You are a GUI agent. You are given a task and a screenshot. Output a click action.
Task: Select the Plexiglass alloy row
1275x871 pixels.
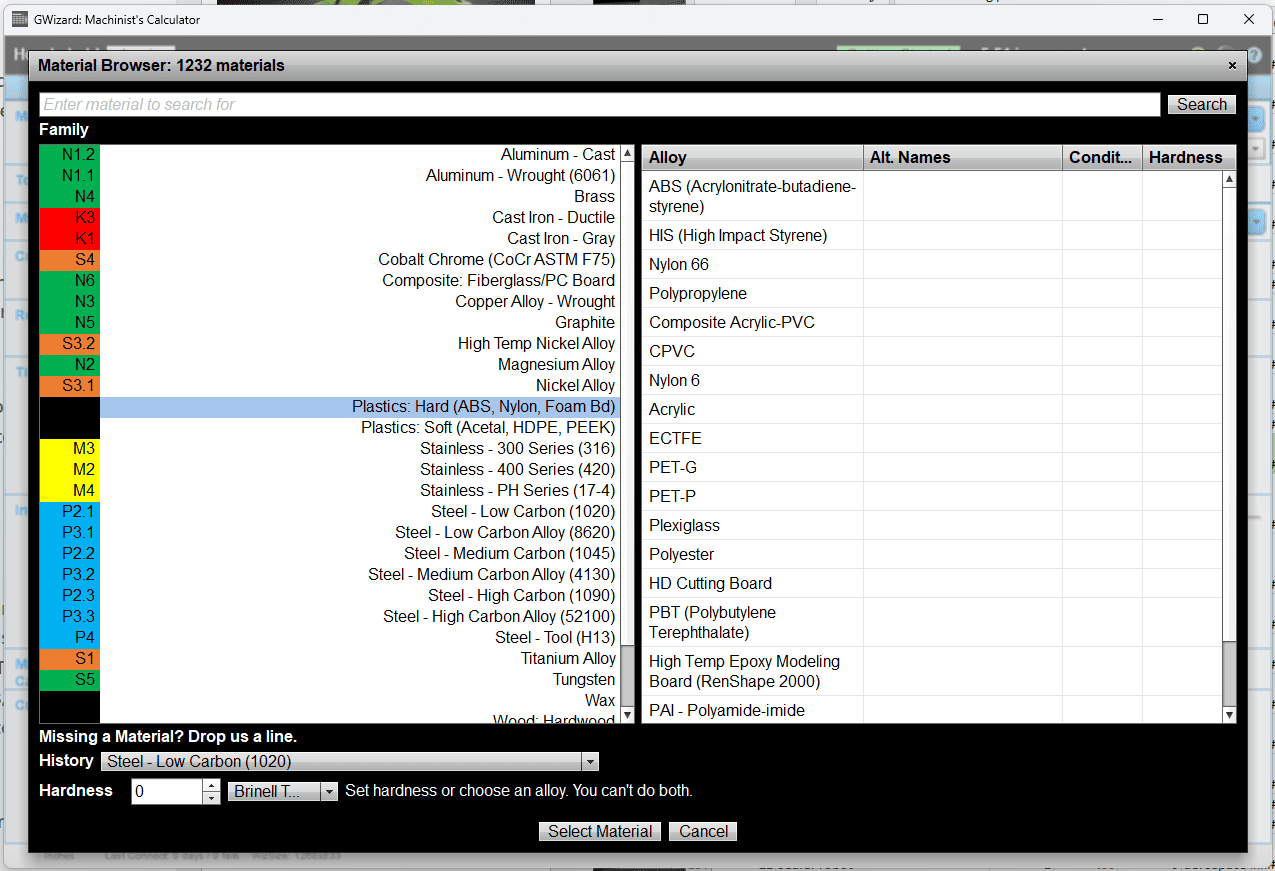click(932, 526)
